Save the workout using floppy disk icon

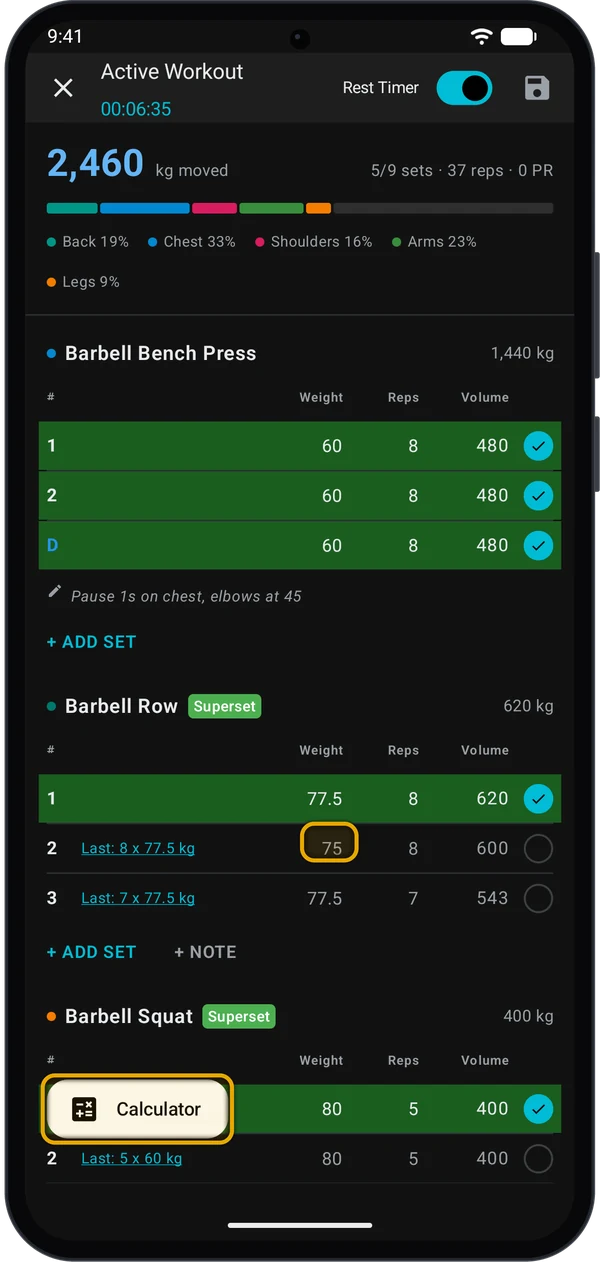pyautogui.click(x=537, y=88)
